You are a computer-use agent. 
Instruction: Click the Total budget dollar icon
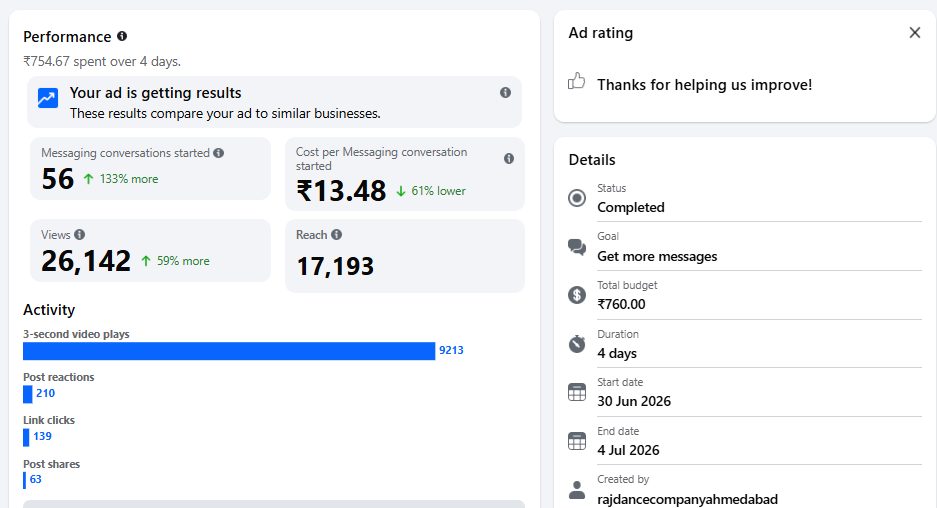[577, 295]
